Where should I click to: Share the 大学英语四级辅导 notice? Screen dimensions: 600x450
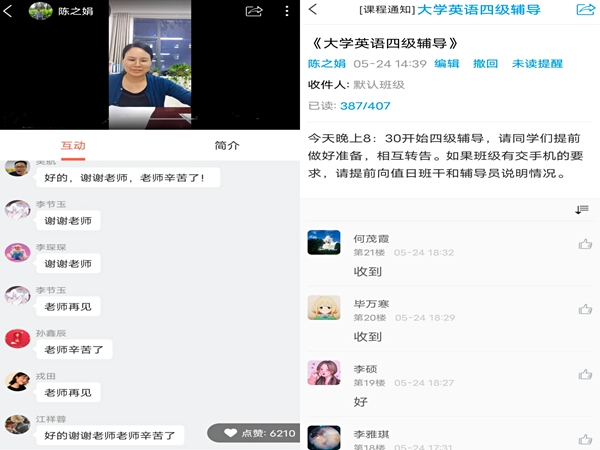[585, 9]
